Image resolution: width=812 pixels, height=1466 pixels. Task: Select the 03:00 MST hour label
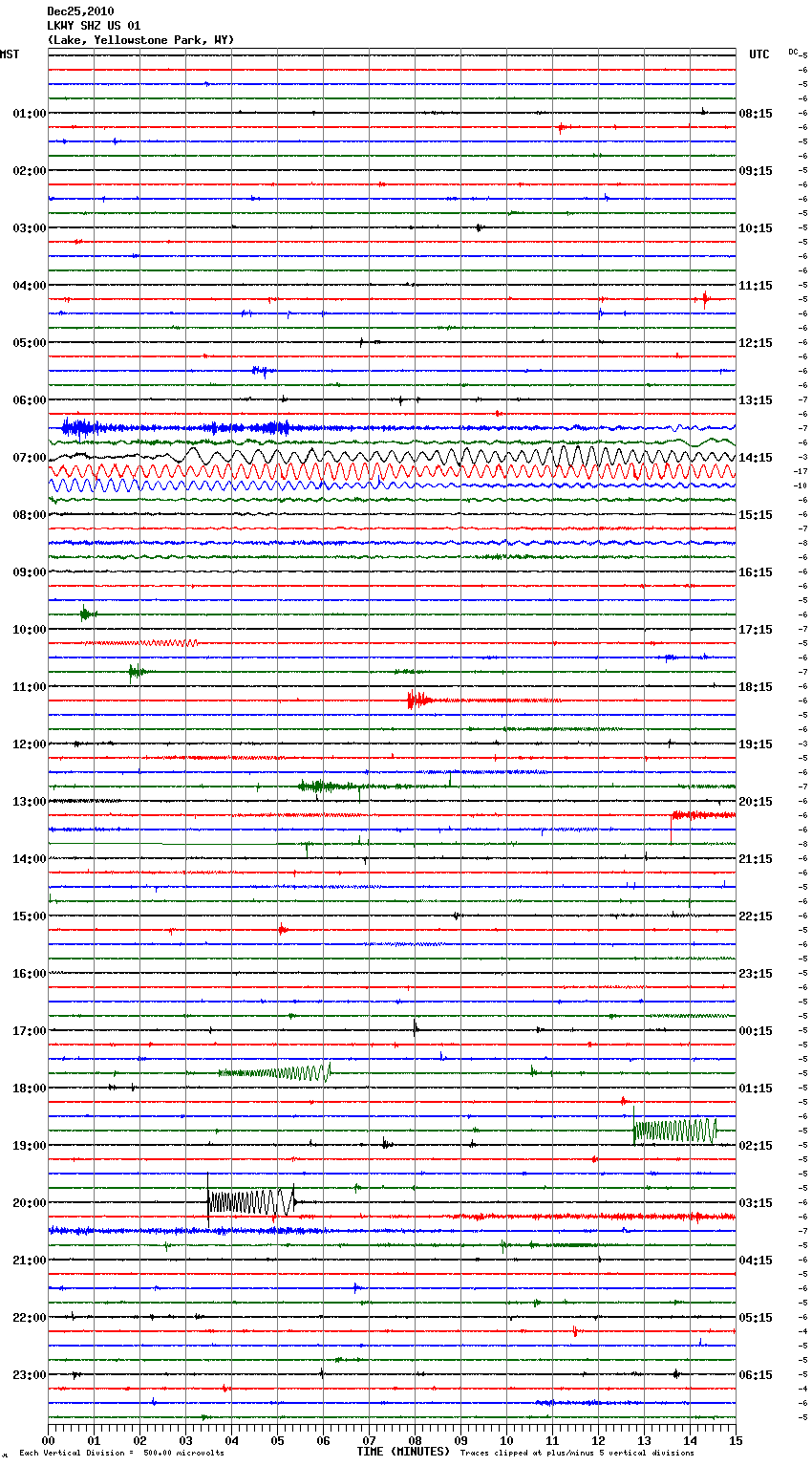(30, 228)
